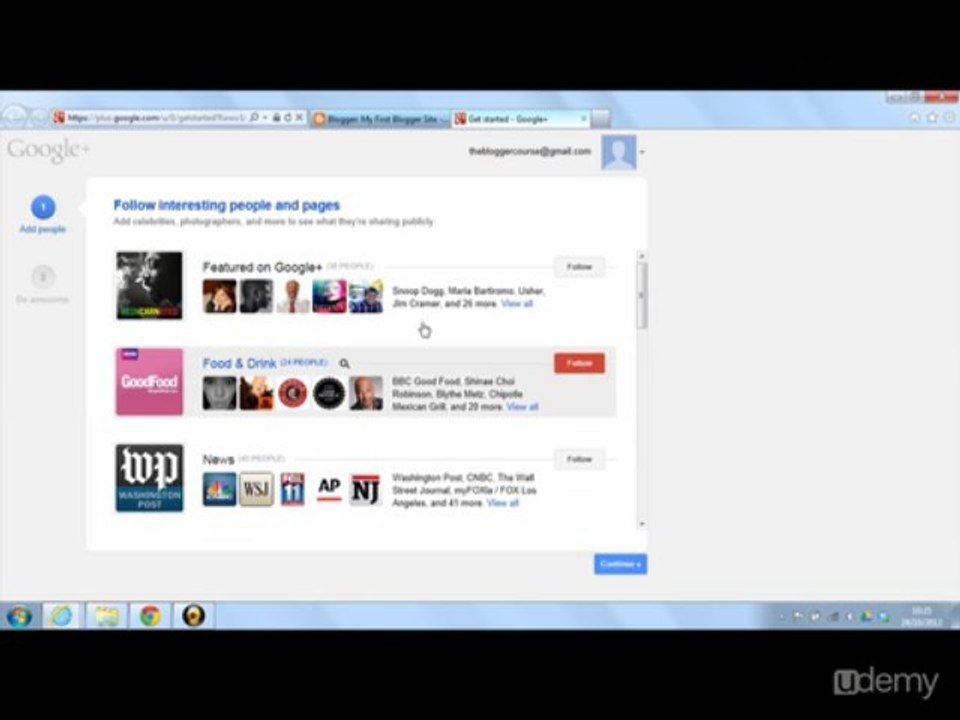
Task: Click second Featured avatar, dark portrait
Action: [x=256, y=296]
